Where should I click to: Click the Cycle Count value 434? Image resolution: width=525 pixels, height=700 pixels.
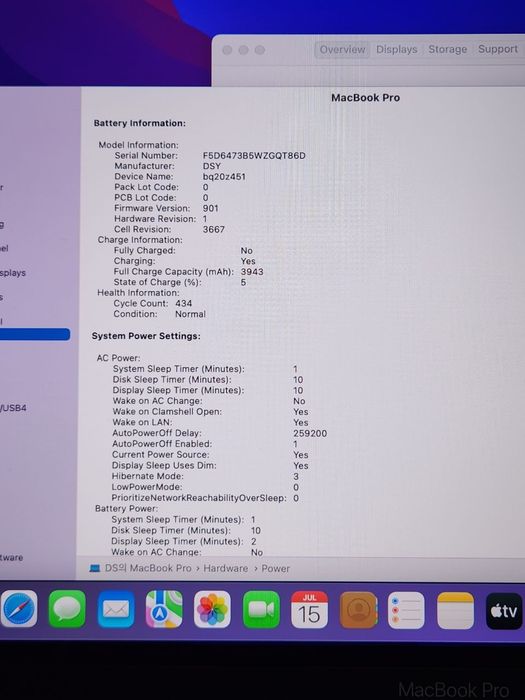click(x=183, y=303)
